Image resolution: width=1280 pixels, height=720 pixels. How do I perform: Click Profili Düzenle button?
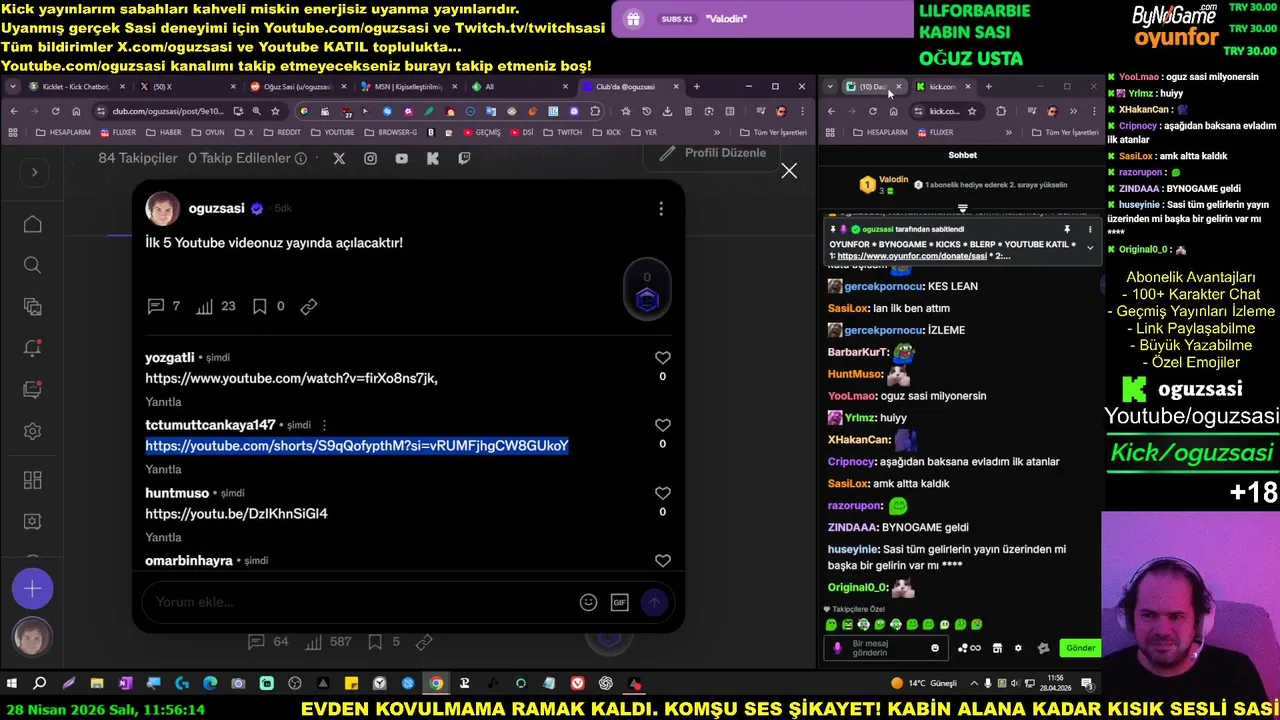(x=714, y=153)
